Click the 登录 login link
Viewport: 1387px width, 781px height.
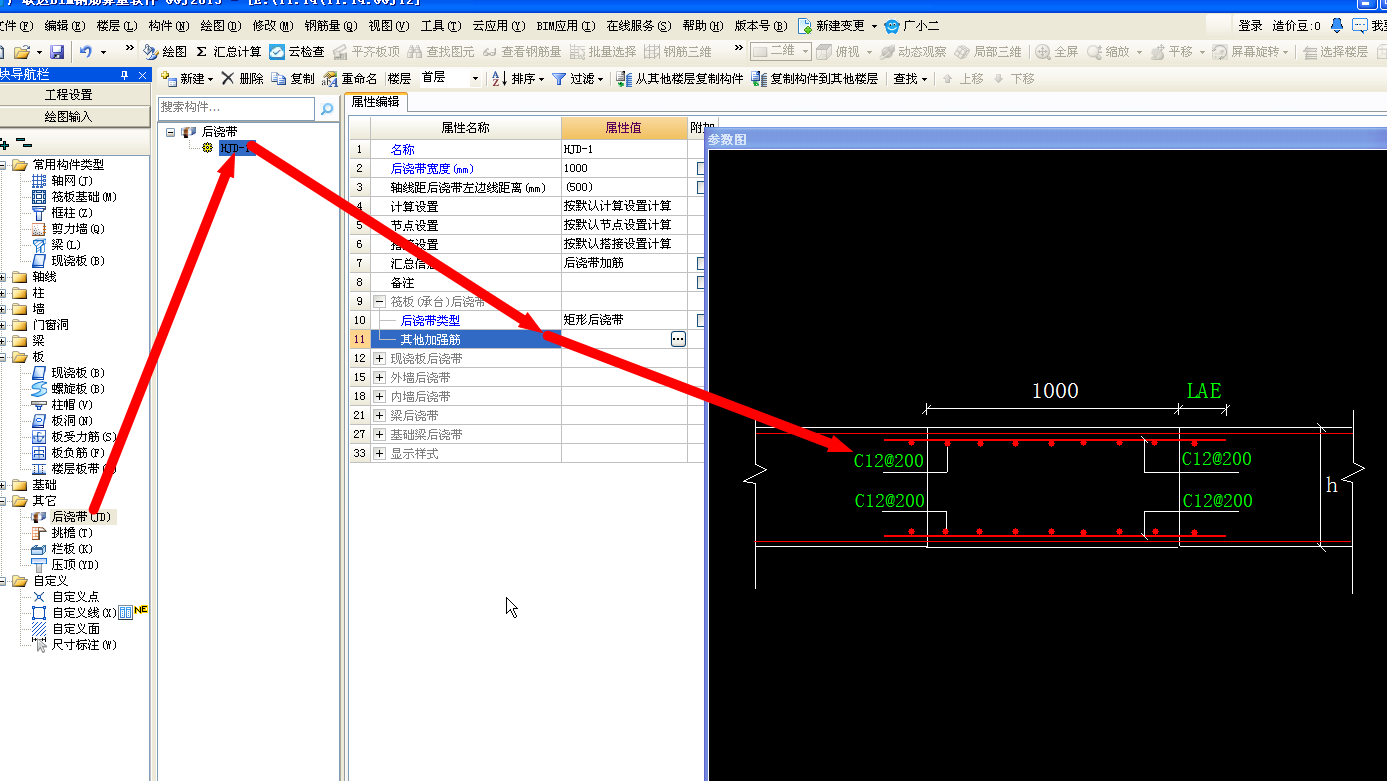pos(1250,26)
